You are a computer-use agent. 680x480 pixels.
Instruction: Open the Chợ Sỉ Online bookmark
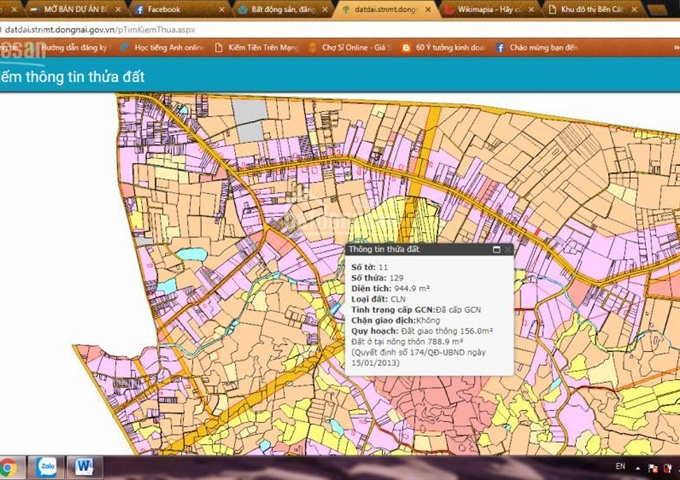351,47
